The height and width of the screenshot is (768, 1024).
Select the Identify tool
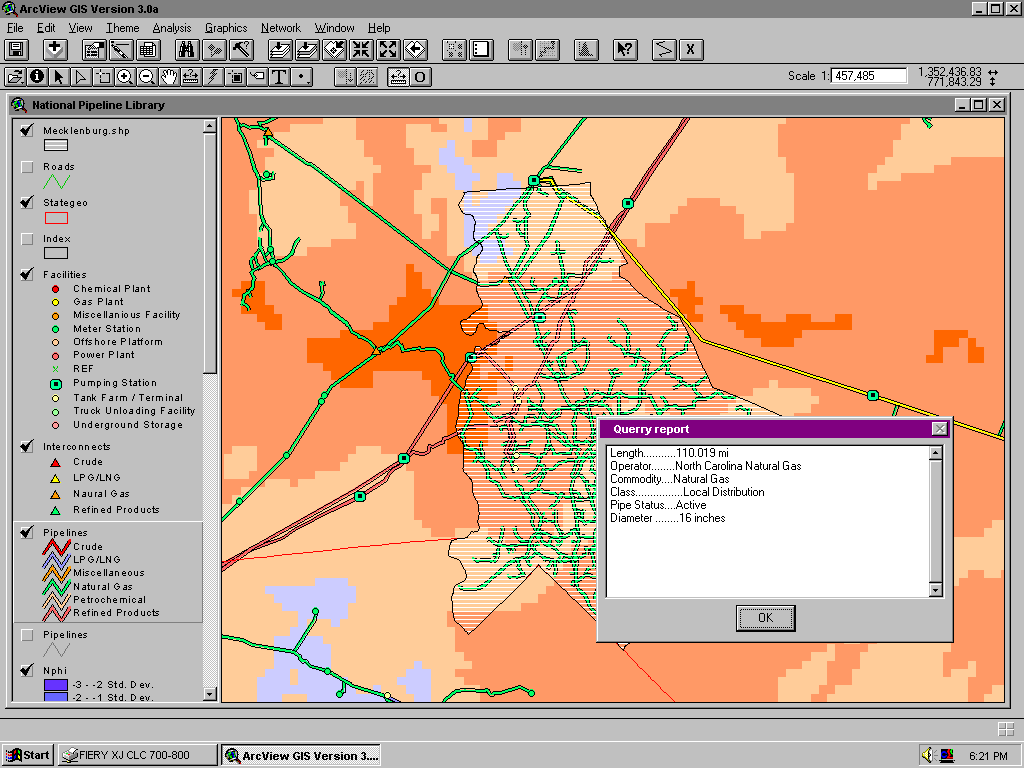click(37, 77)
